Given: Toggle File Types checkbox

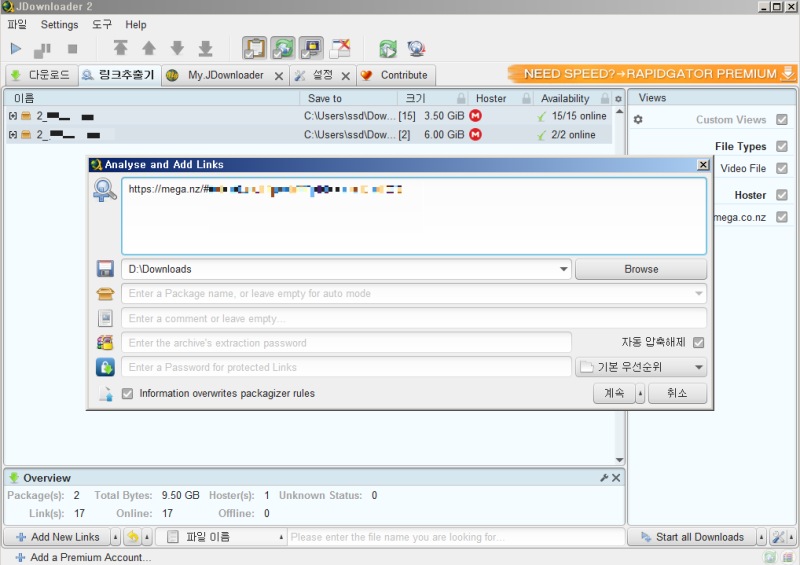Looking at the screenshot, I should pos(782,146).
